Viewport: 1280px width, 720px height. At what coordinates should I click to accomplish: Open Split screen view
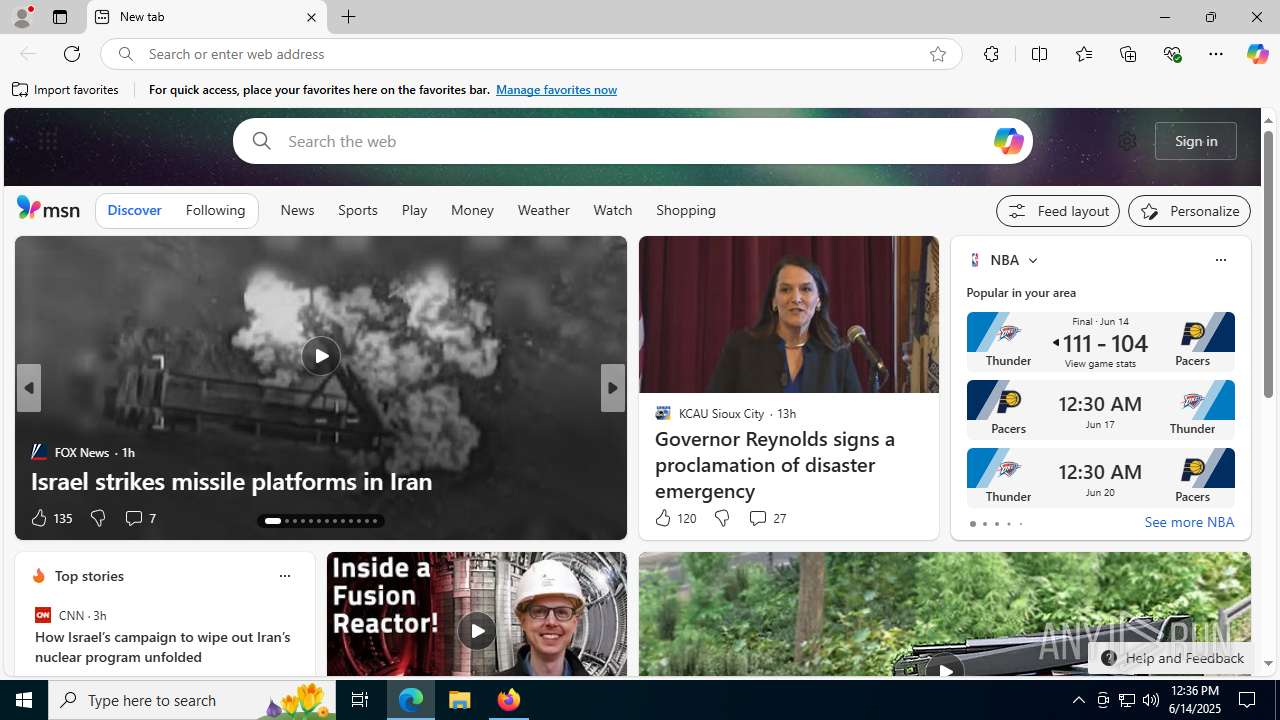pyautogui.click(x=1039, y=54)
